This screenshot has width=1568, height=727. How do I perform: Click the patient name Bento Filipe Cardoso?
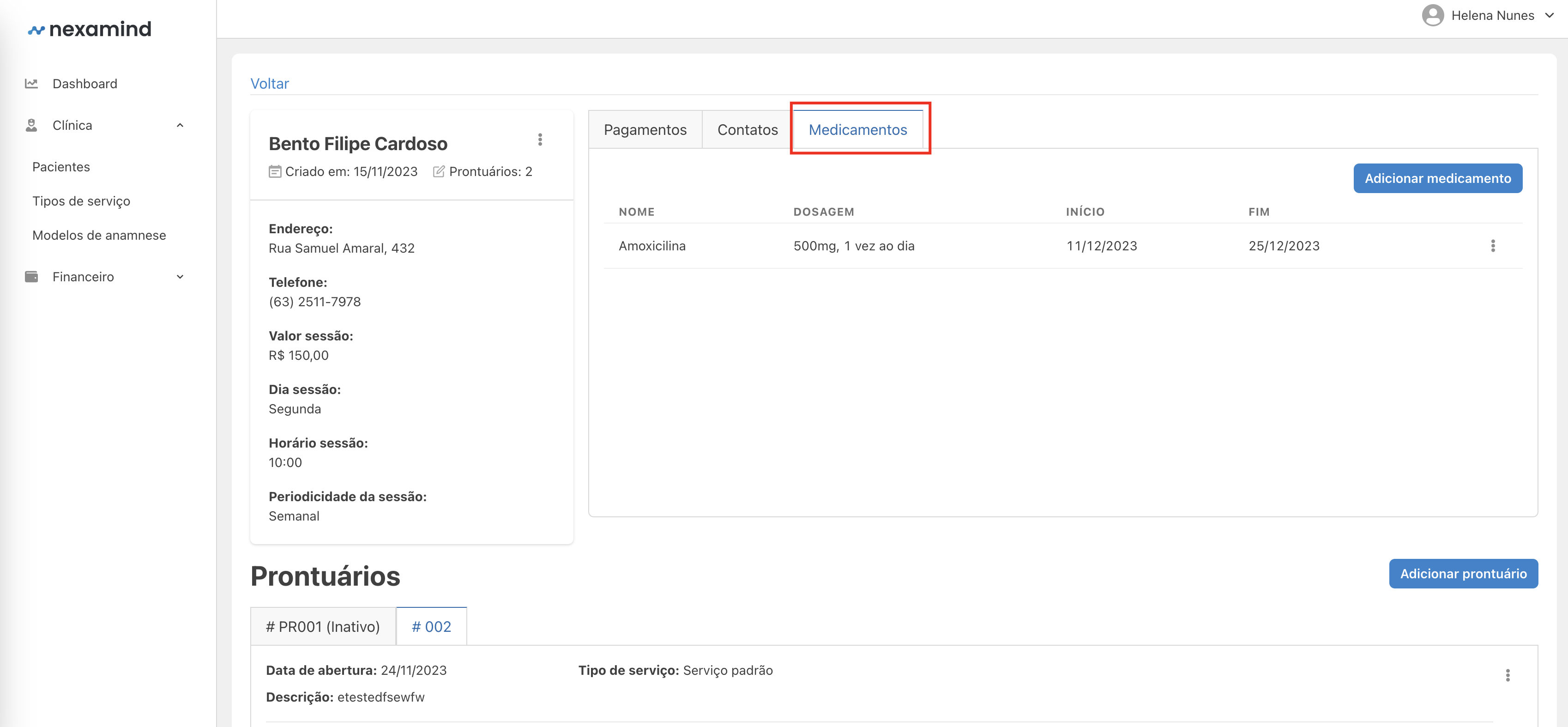(x=358, y=144)
